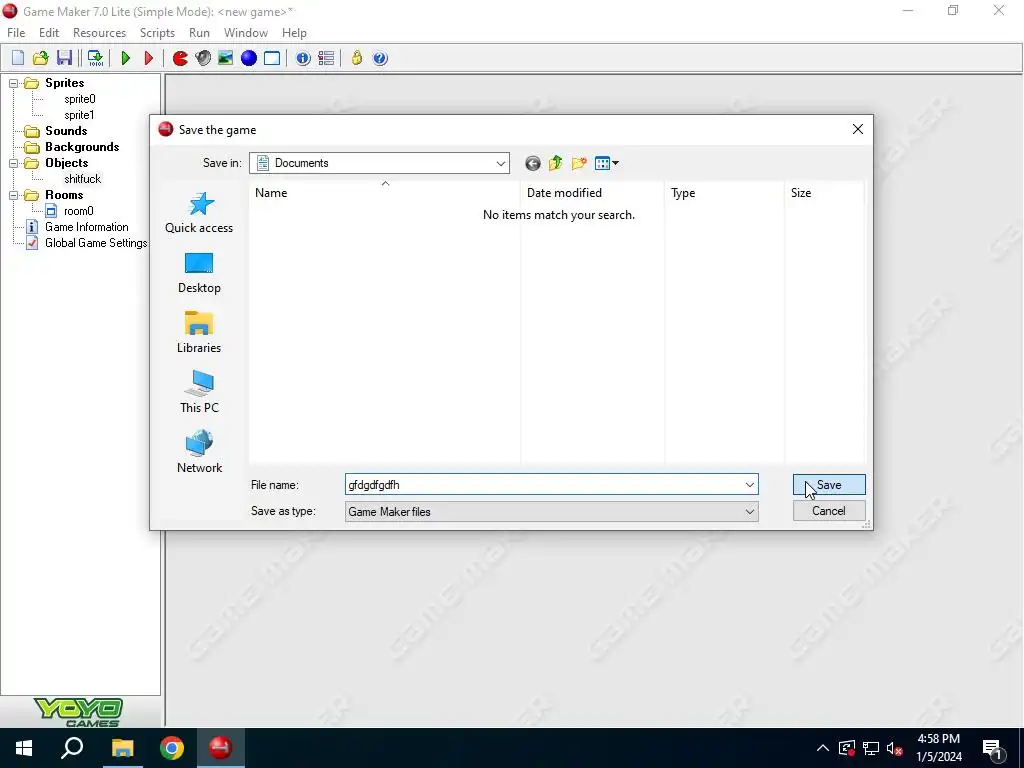Create an object with blue ball icon

[x=249, y=58]
